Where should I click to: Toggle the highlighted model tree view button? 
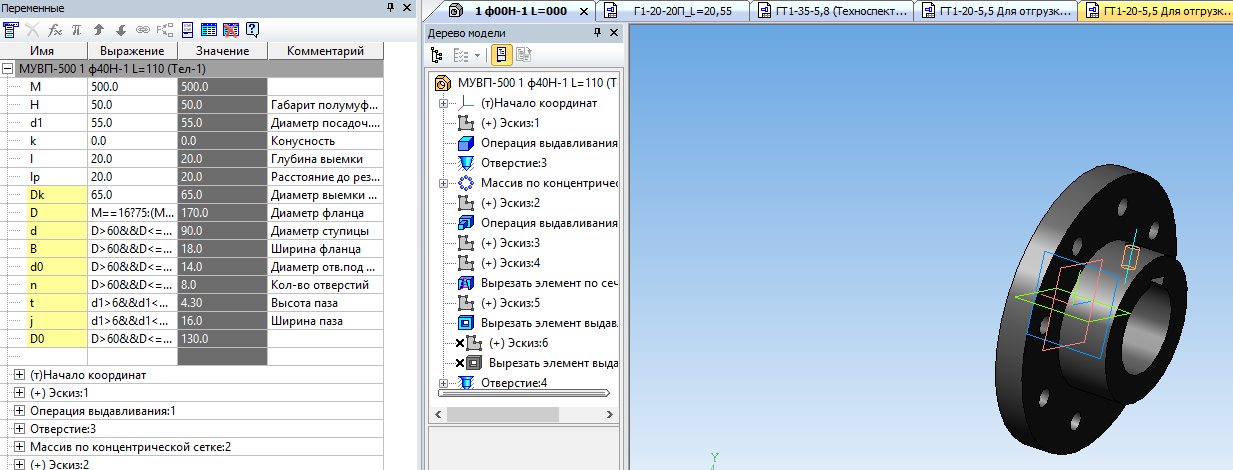pos(502,54)
